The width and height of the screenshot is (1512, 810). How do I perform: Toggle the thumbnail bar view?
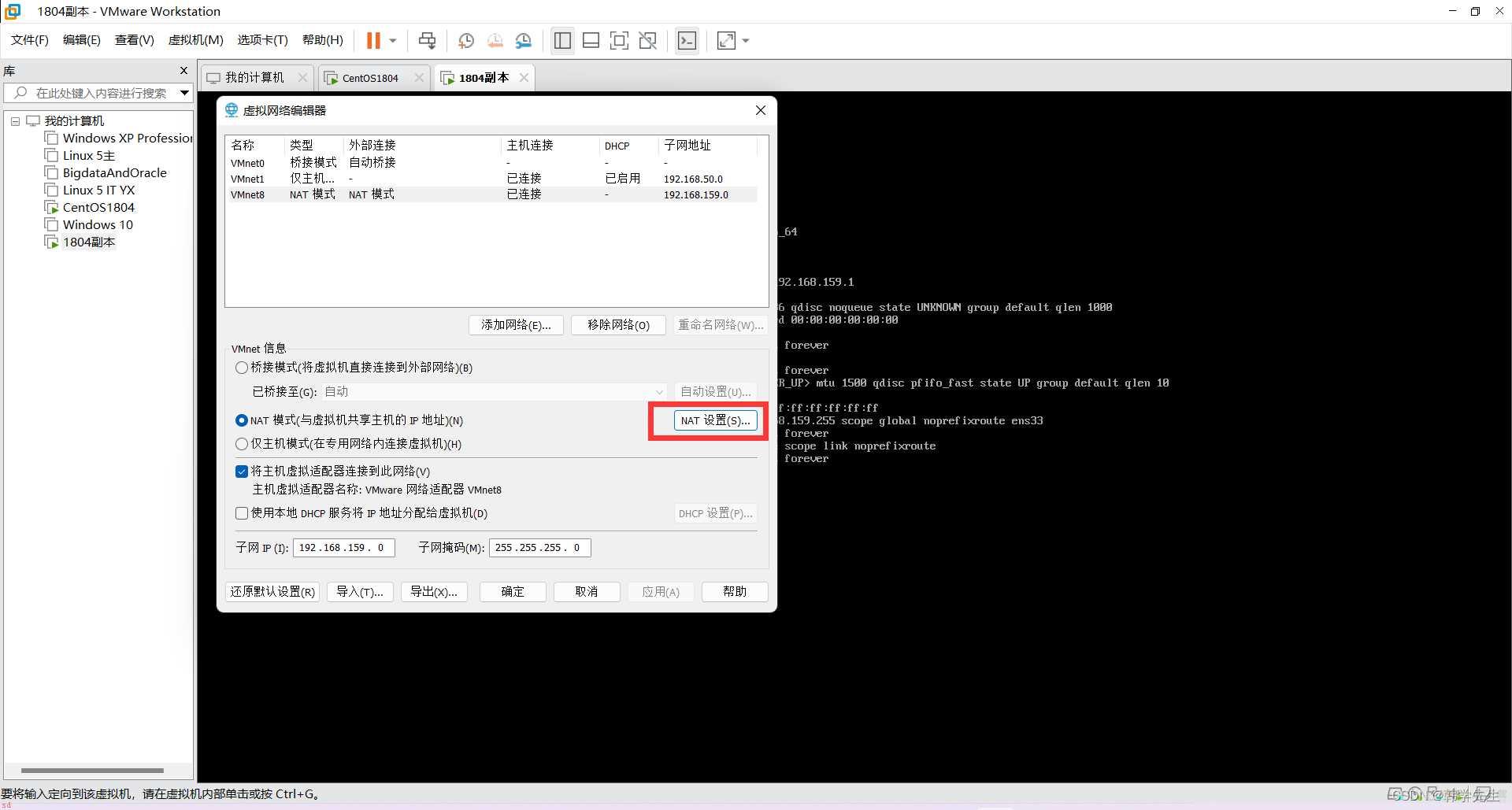coord(591,40)
